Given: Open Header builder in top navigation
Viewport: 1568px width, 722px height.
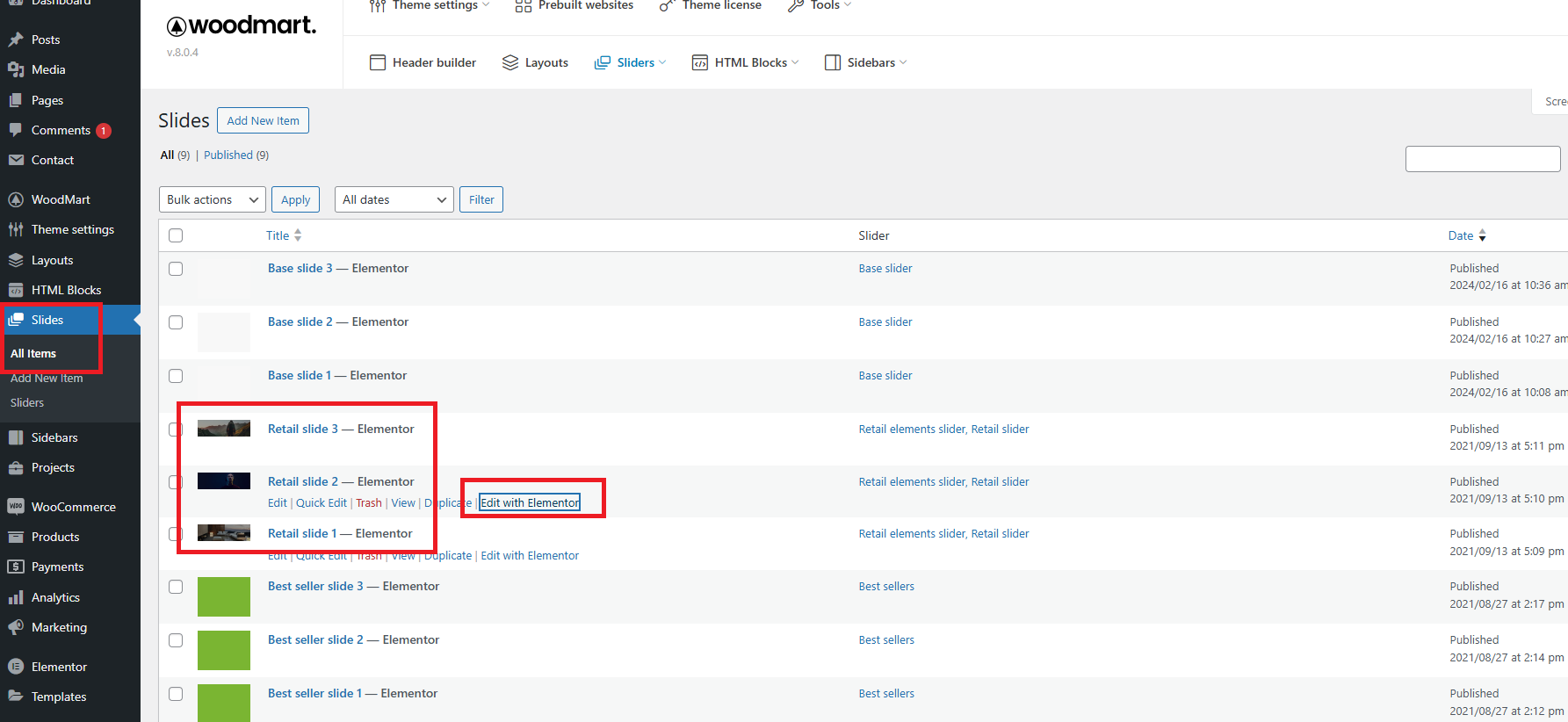Looking at the screenshot, I should pyautogui.click(x=423, y=62).
